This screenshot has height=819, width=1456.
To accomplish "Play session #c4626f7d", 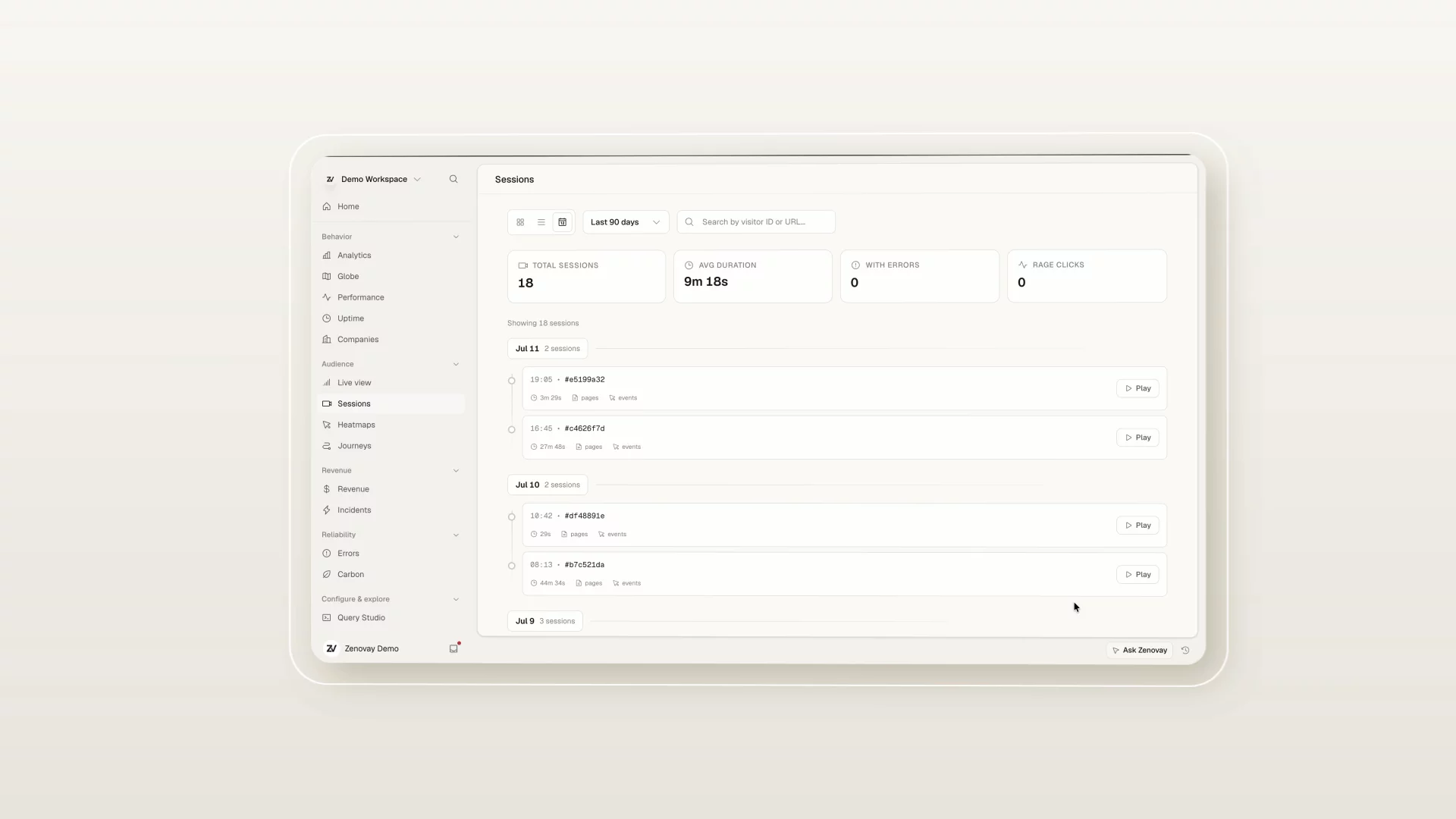I will 1137,438.
